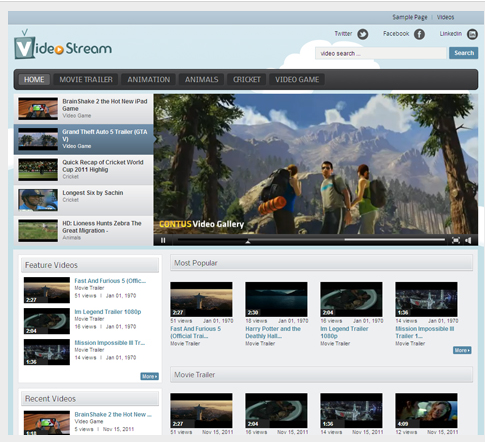The height and width of the screenshot is (442, 485).
Task: Click the 2:27 thumbnail in Movie Trailer section
Action: tap(201, 411)
